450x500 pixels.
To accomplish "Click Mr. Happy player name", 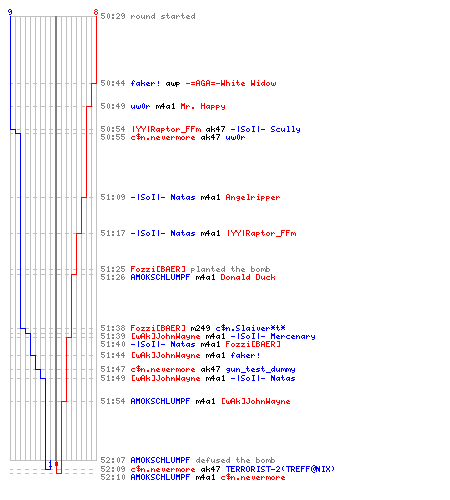I will pos(203,106).
